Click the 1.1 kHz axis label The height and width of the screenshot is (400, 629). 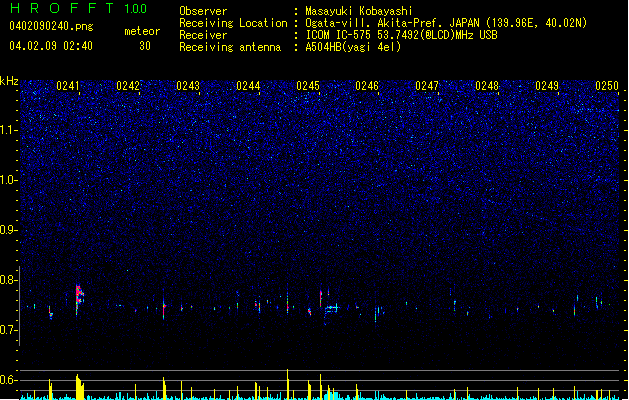[9, 130]
